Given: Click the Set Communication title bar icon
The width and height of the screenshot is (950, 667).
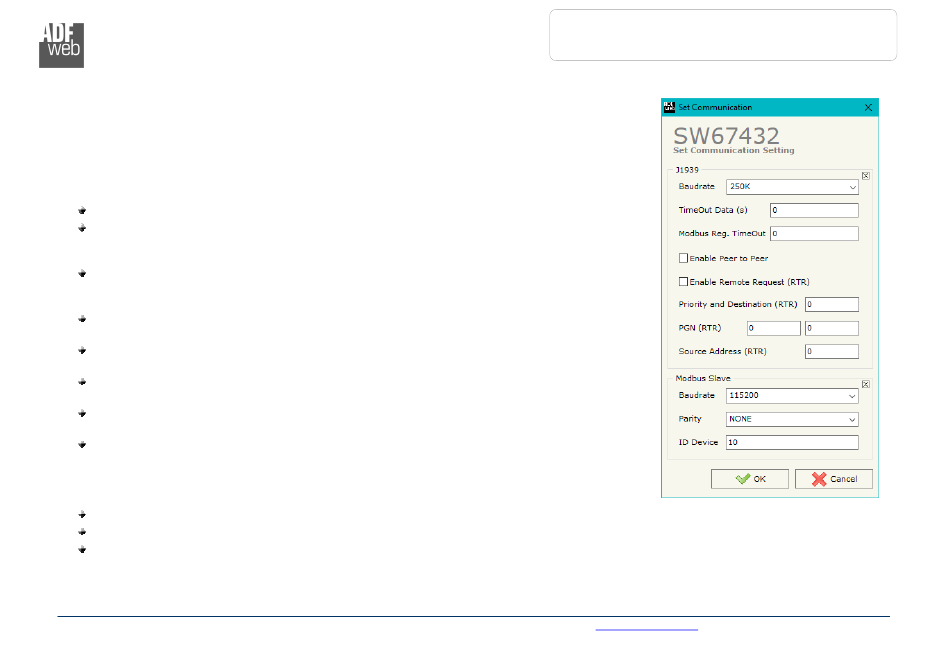Looking at the screenshot, I should coord(669,107).
